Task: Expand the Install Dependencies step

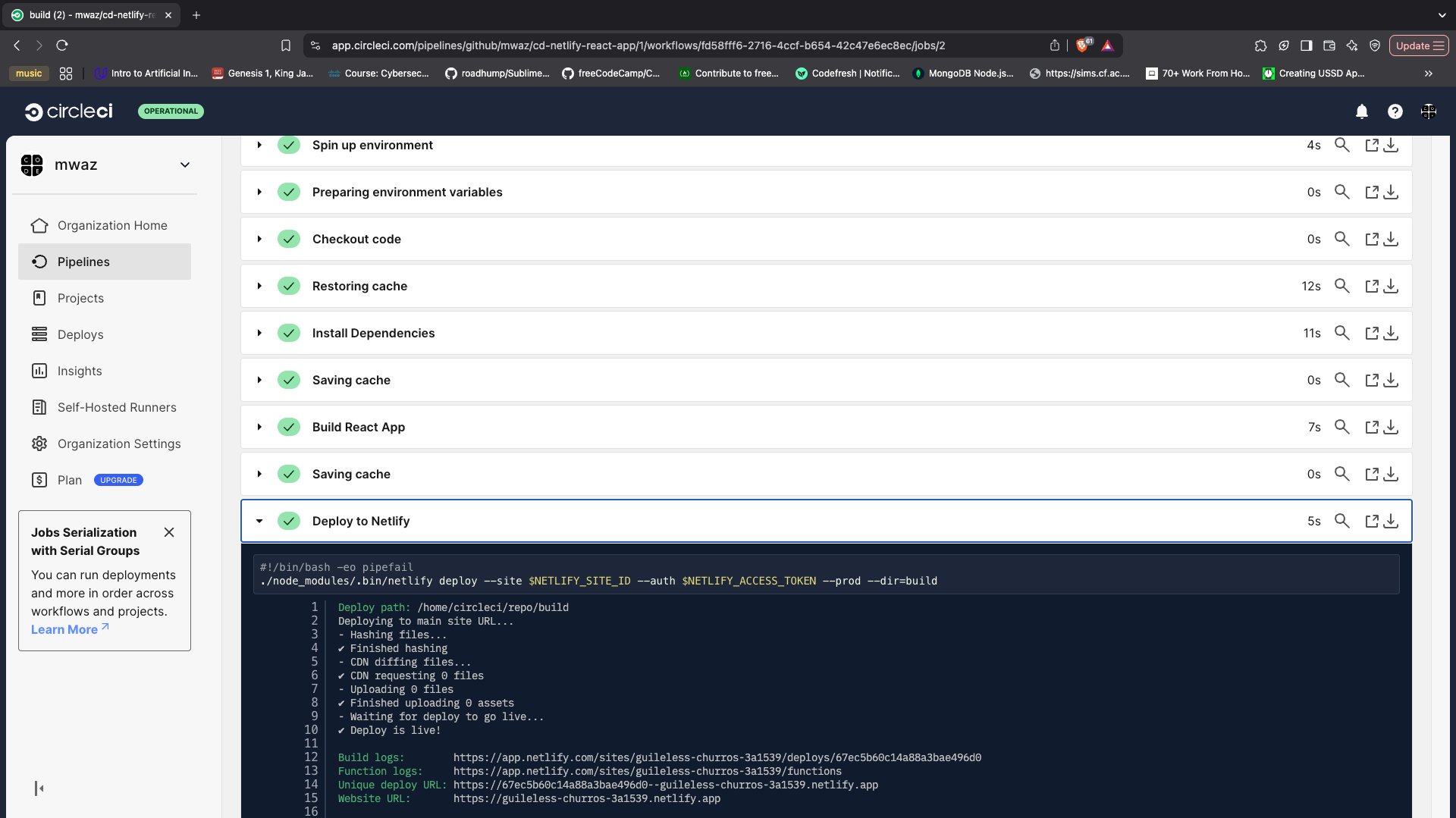Action: click(259, 333)
